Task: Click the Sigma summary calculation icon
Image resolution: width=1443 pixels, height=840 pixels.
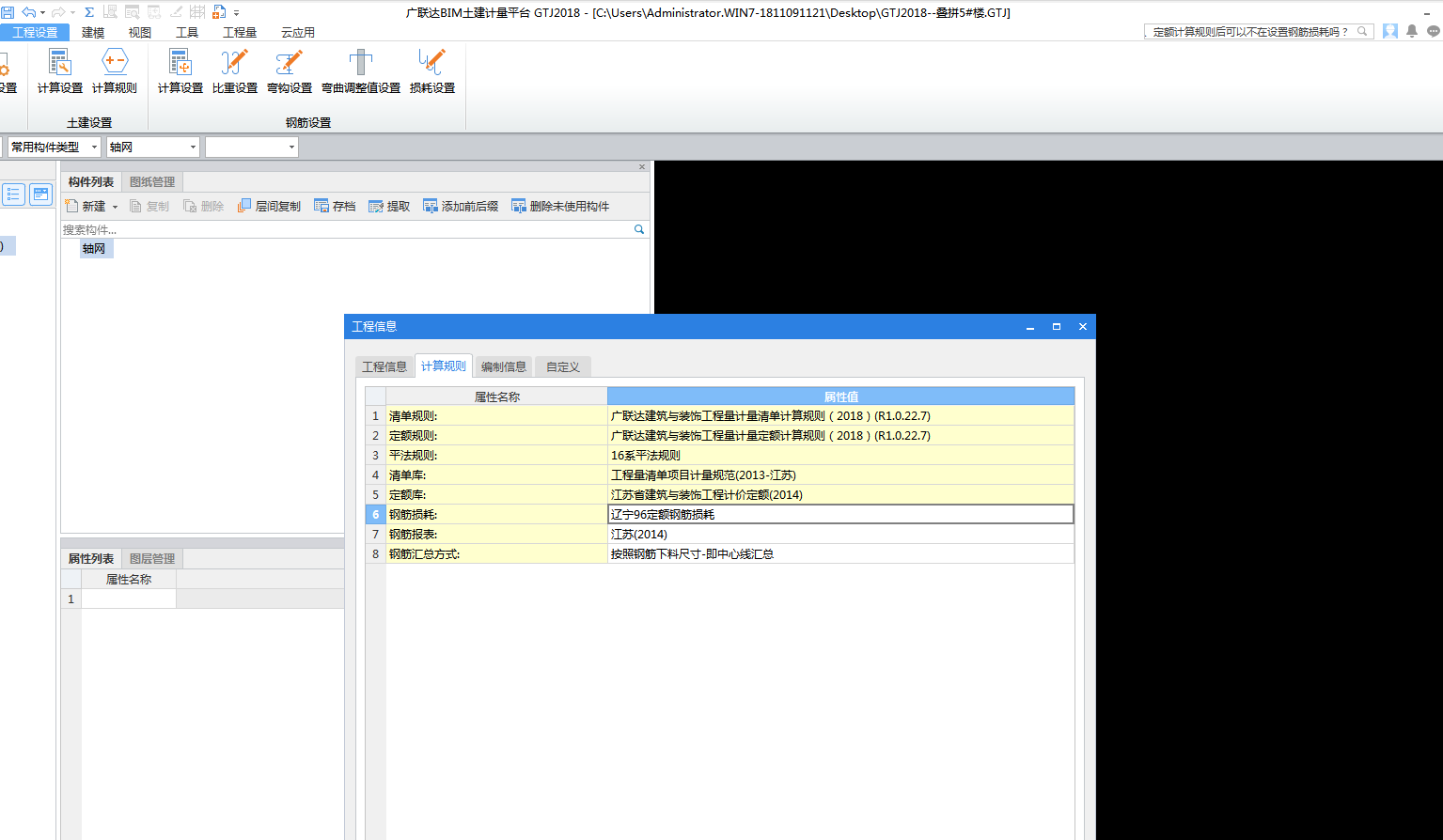Action: [x=89, y=12]
